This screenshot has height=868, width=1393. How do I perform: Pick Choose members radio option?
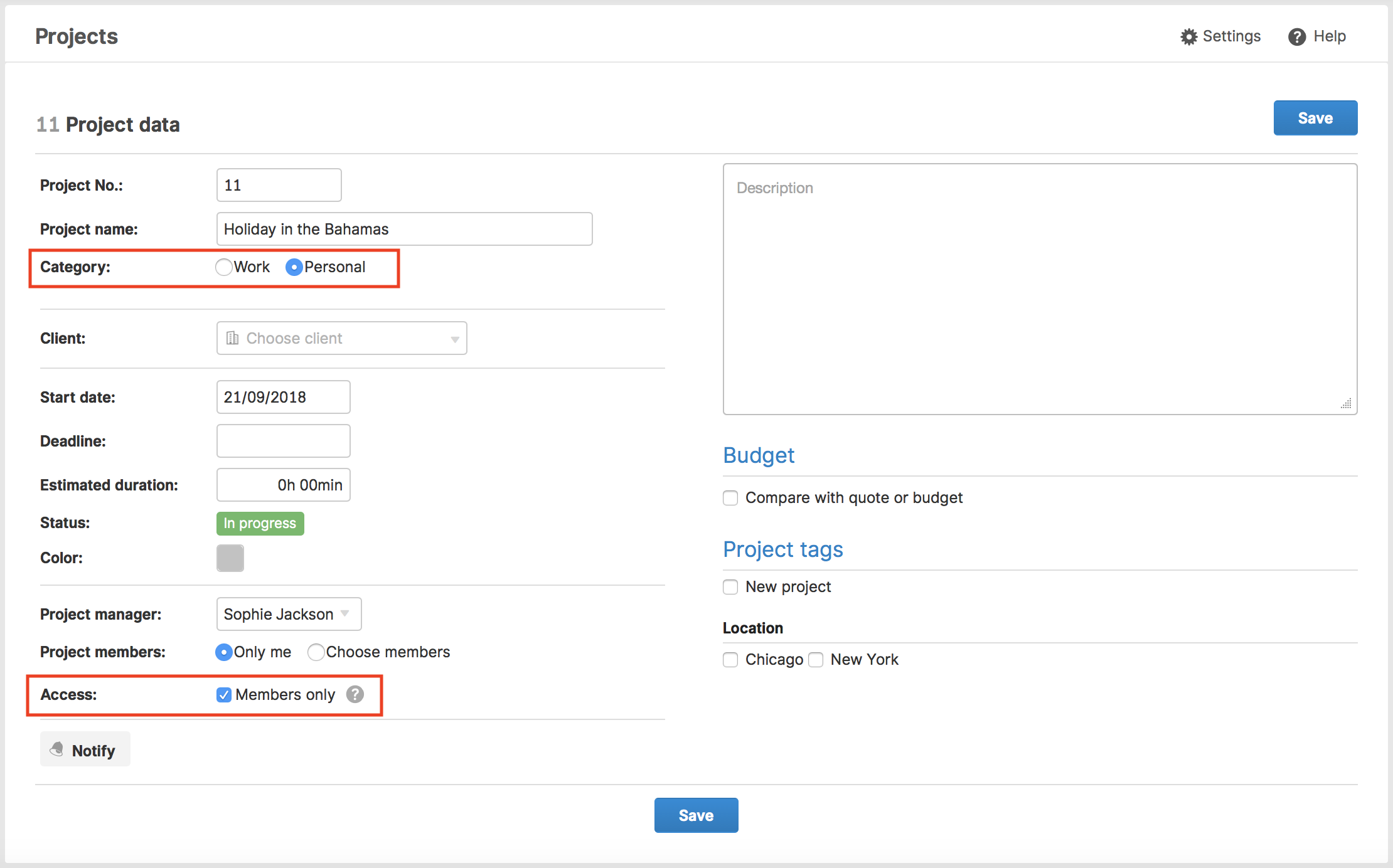316,652
